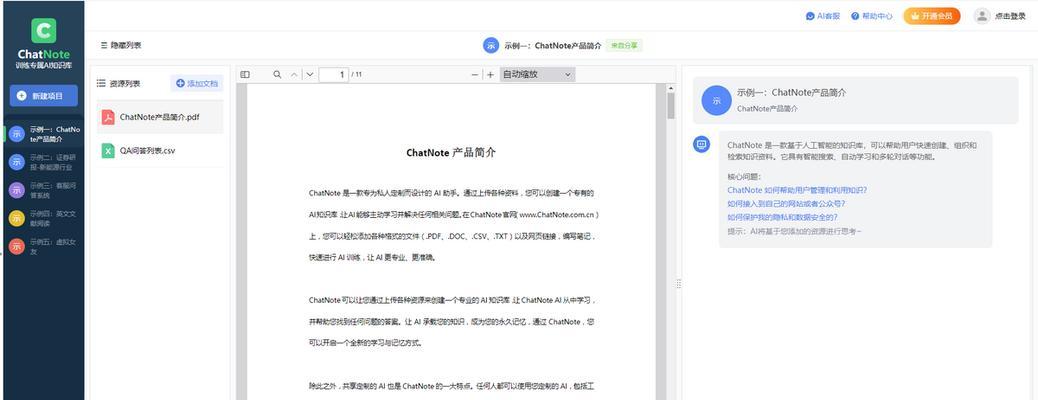Open AI客服 support
This screenshot has height=400, width=1038.
(823, 16)
